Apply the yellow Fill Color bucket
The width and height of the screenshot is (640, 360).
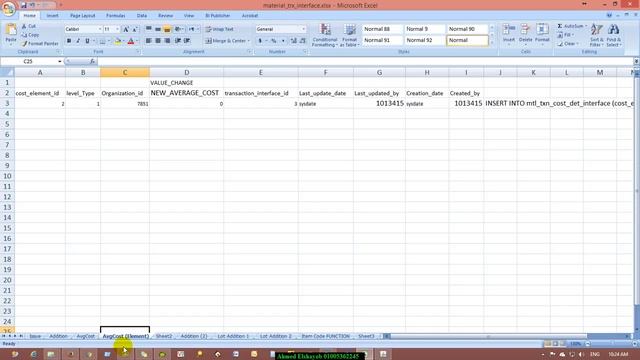[x=118, y=41]
